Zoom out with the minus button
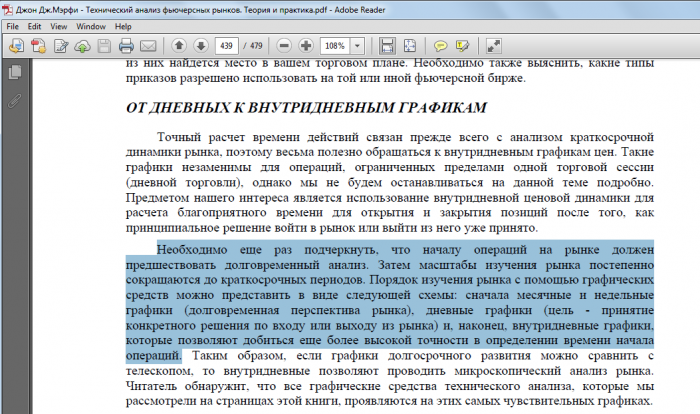 284,46
